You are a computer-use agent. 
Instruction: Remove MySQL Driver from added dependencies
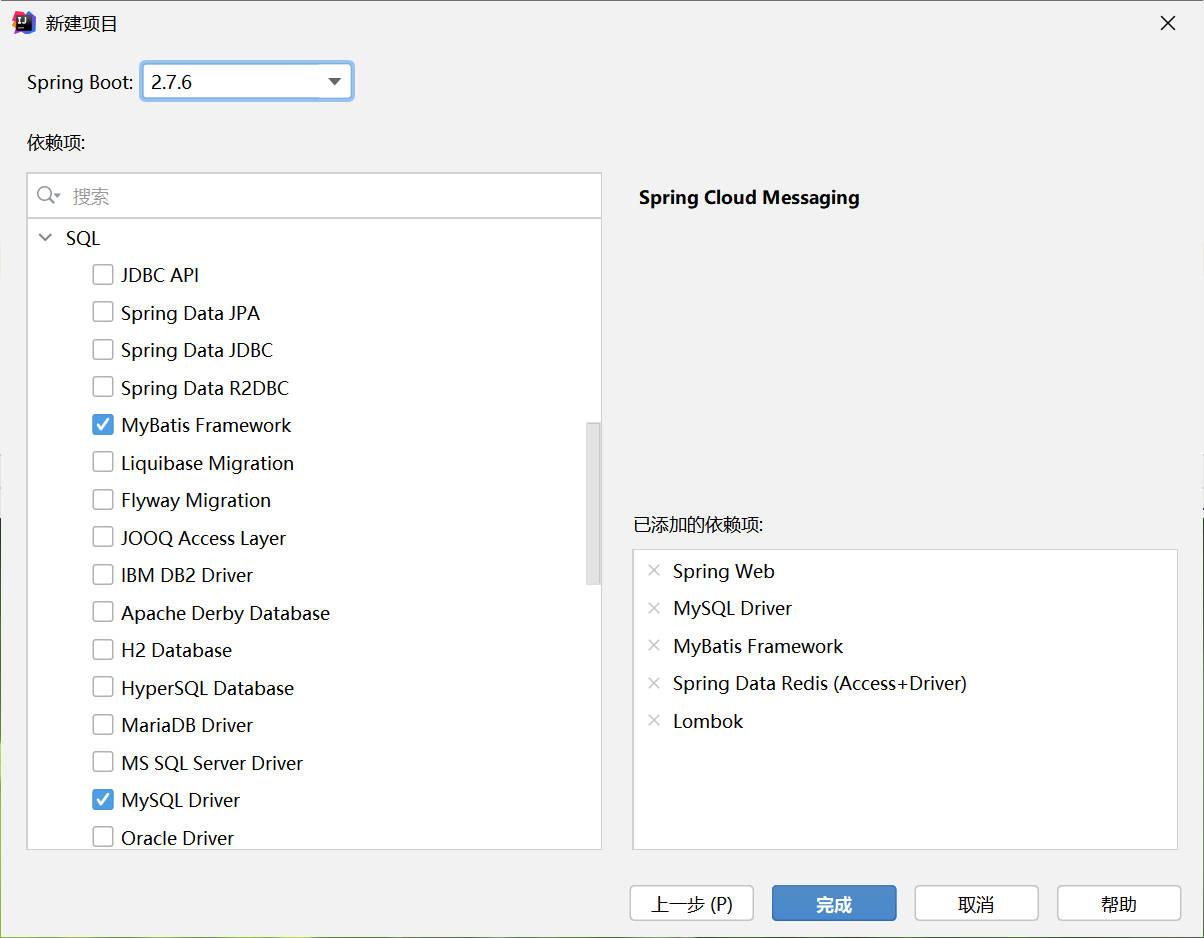coord(654,608)
